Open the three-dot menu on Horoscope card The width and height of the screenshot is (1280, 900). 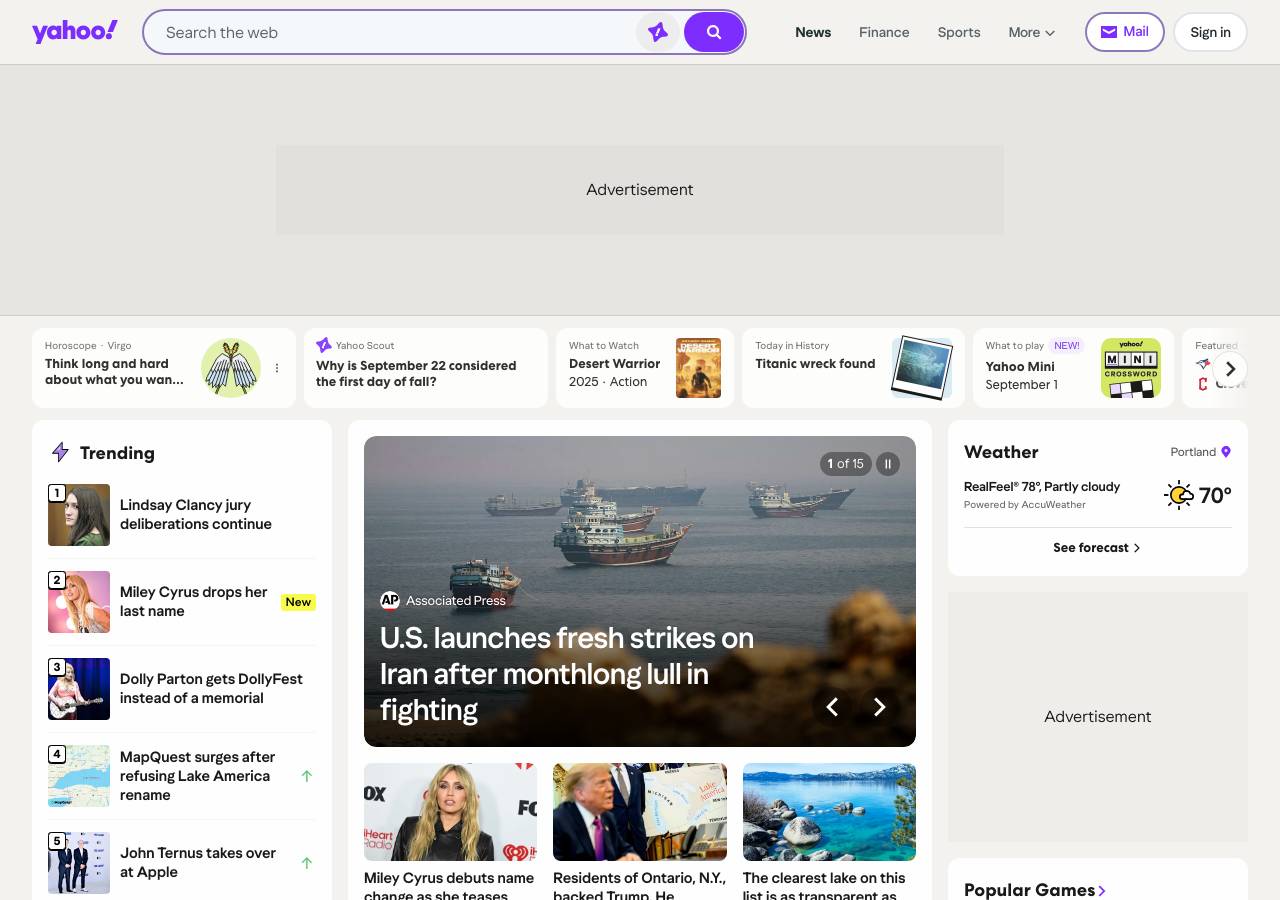[277, 368]
